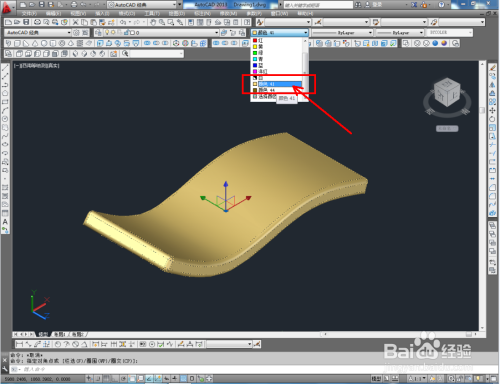Apply the Realistic visual style blue sphere icon

point(435,43)
